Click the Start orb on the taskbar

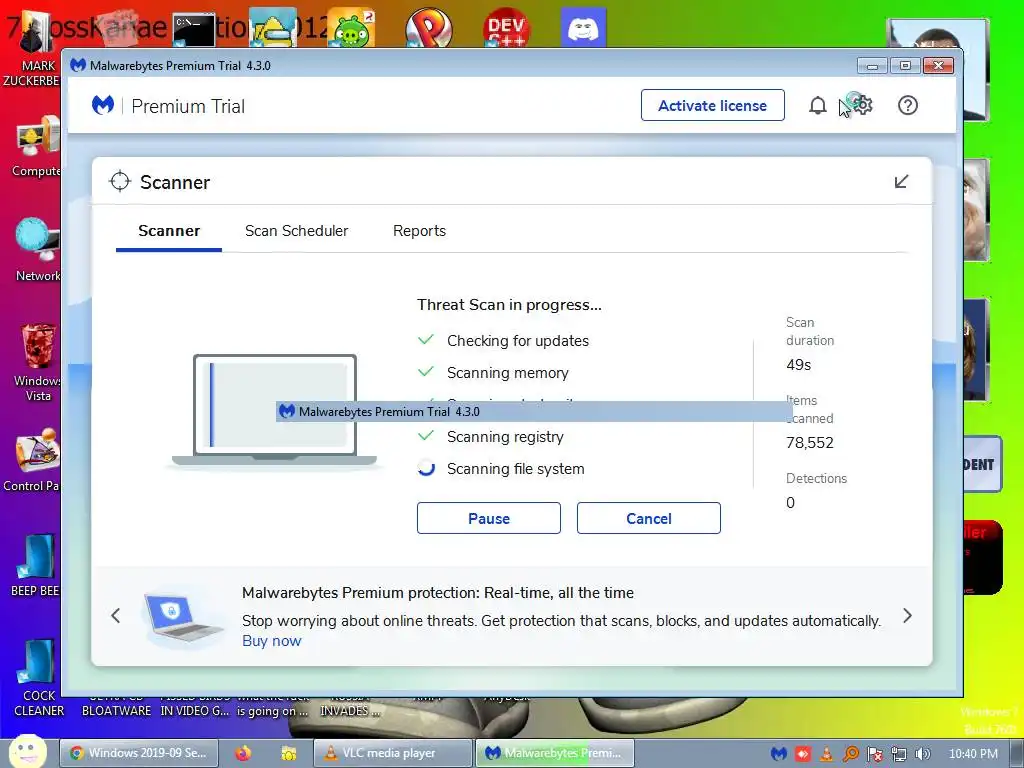(x=27, y=752)
